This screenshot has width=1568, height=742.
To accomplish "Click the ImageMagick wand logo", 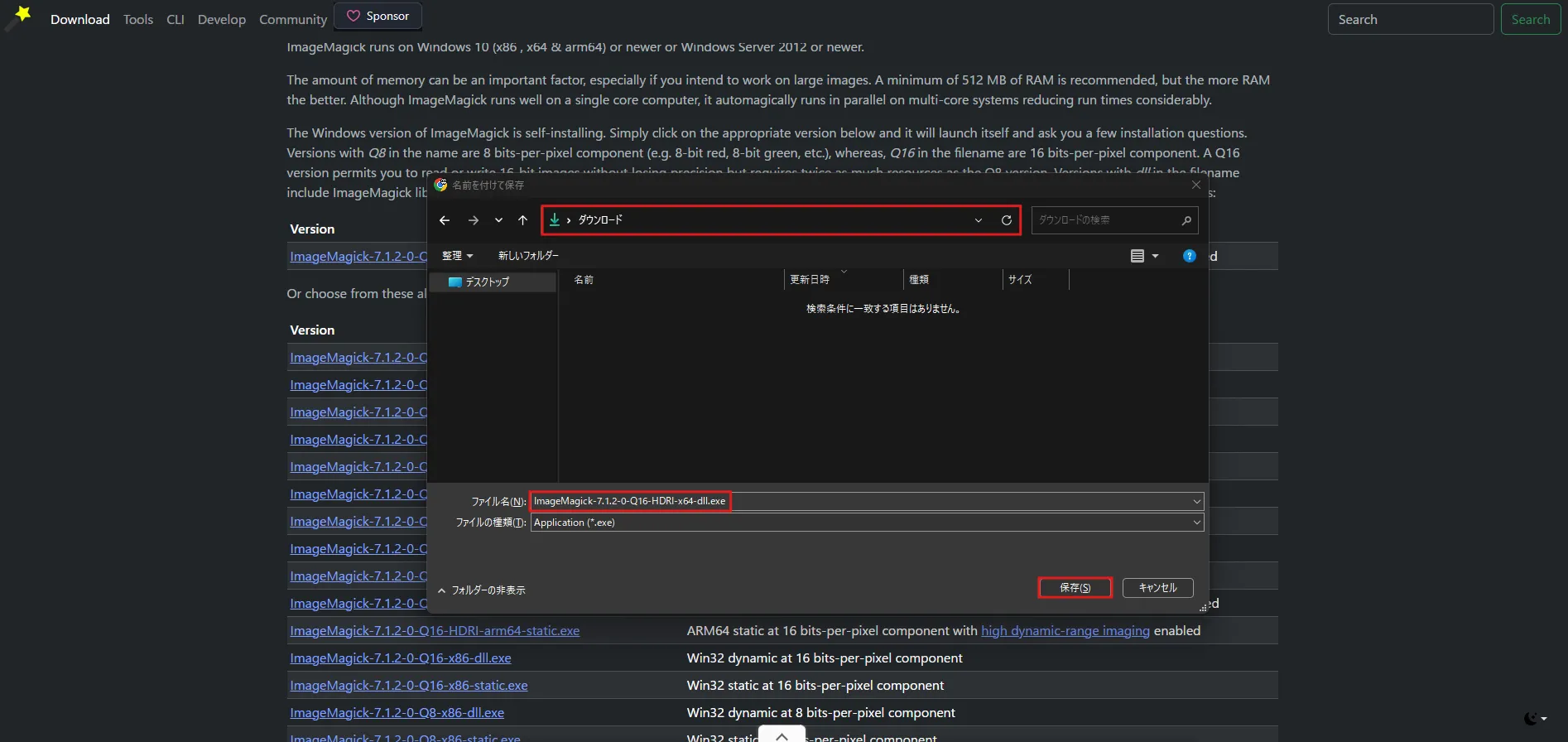I will (x=18, y=17).
